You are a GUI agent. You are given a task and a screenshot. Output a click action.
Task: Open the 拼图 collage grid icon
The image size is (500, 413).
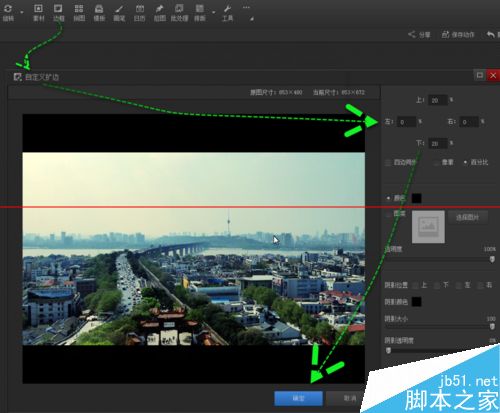pyautogui.click(x=79, y=13)
